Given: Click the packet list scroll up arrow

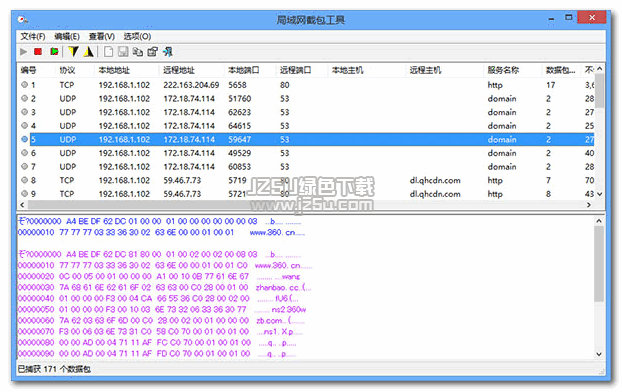Looking at the screenshot, I should pos(599,69).
